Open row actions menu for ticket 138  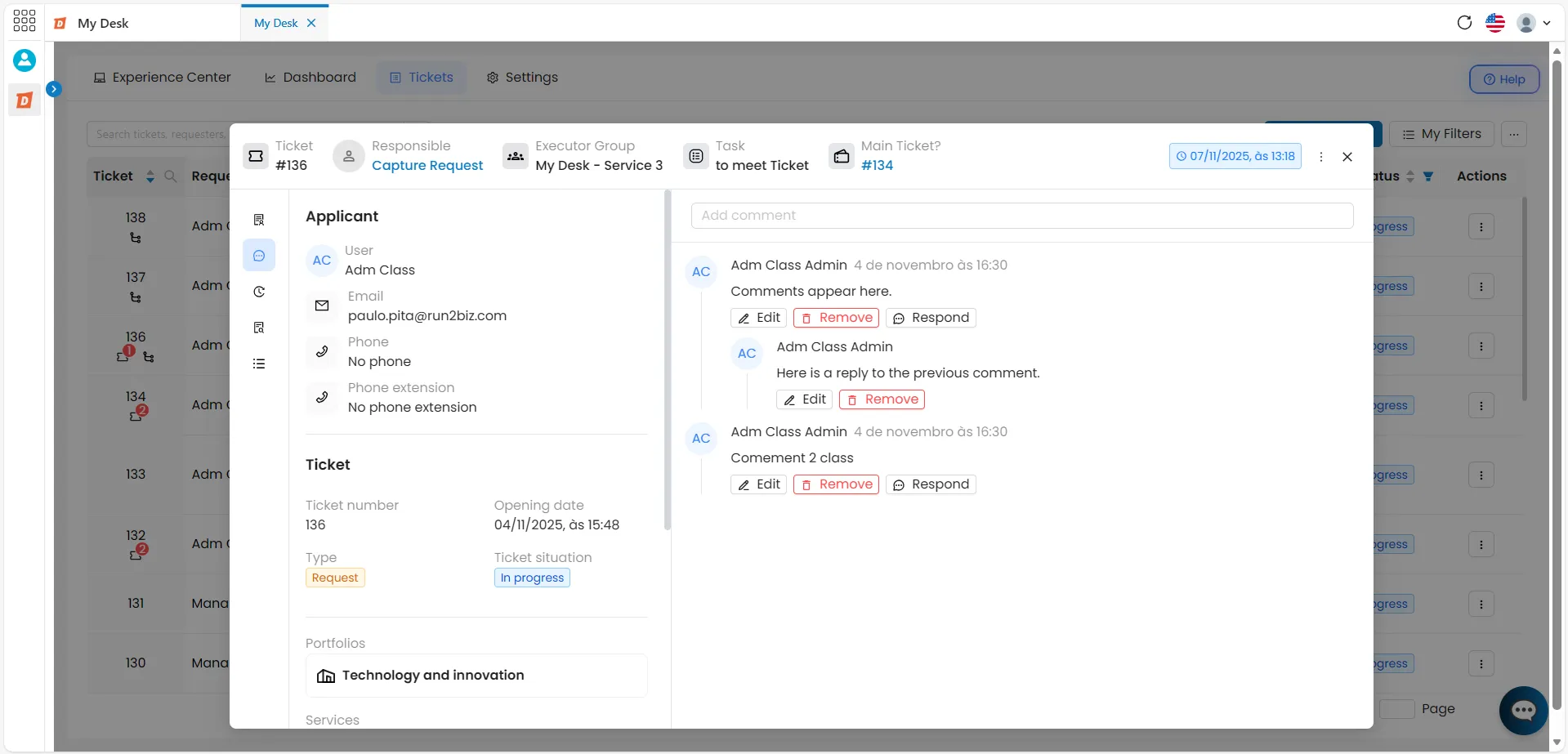(1481, 227)
